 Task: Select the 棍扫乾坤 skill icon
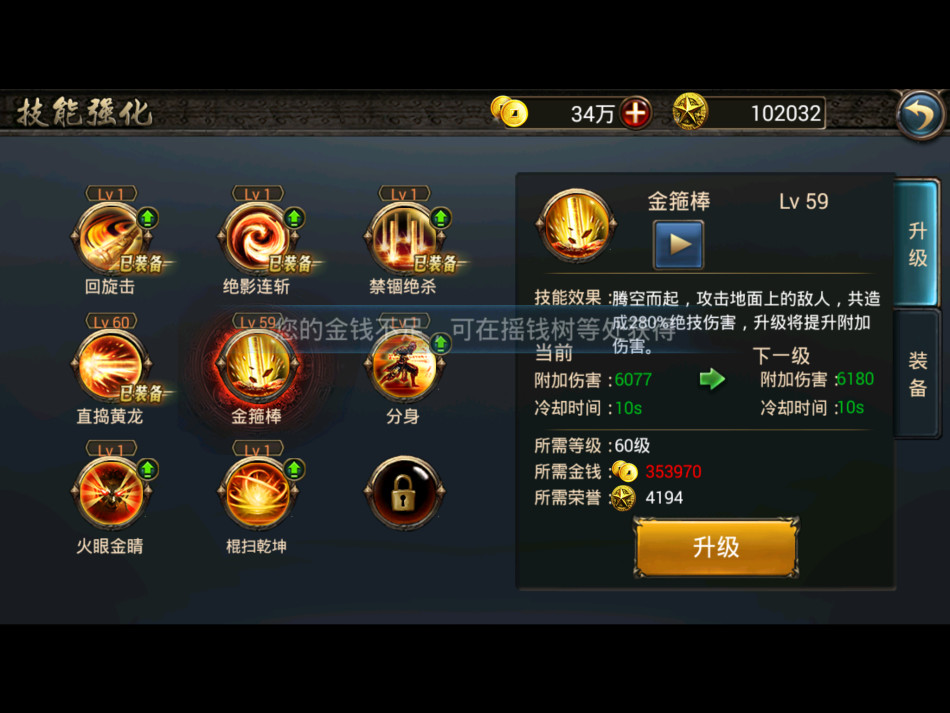tap(258, 493)
